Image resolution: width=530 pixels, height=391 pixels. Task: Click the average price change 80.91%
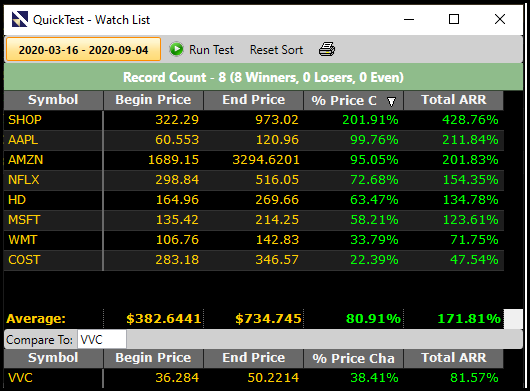[x=373, y=319]
